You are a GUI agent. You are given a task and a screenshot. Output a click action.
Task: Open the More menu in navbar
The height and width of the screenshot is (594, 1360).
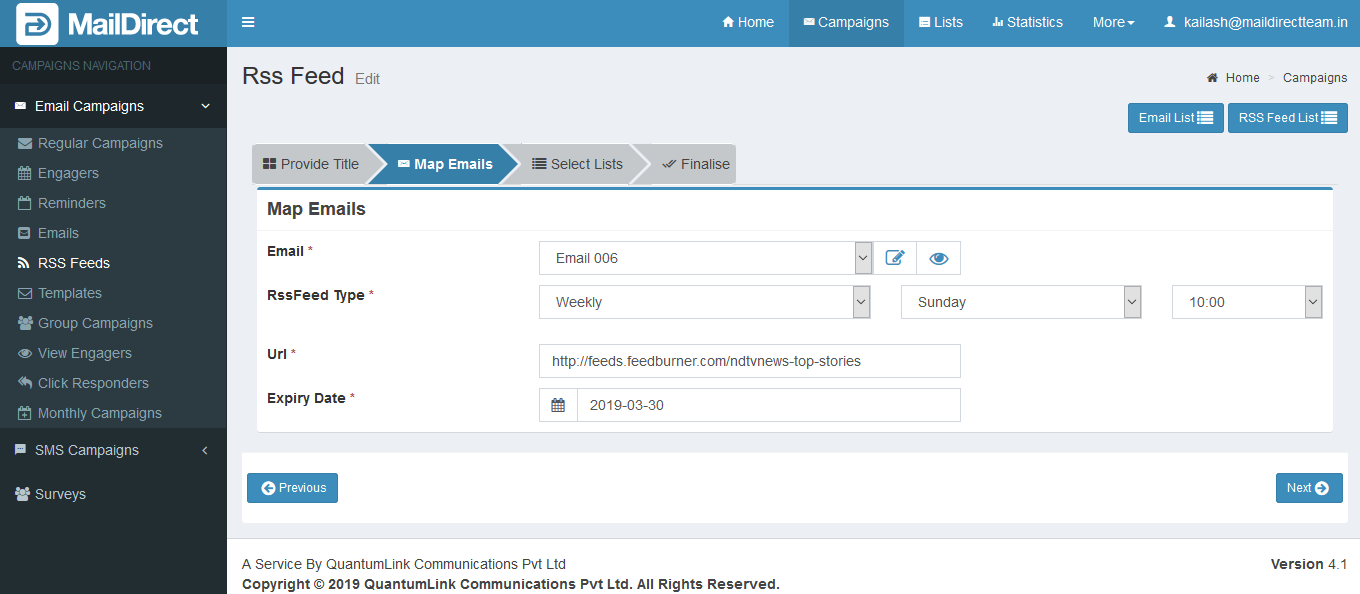(1113, 23)
